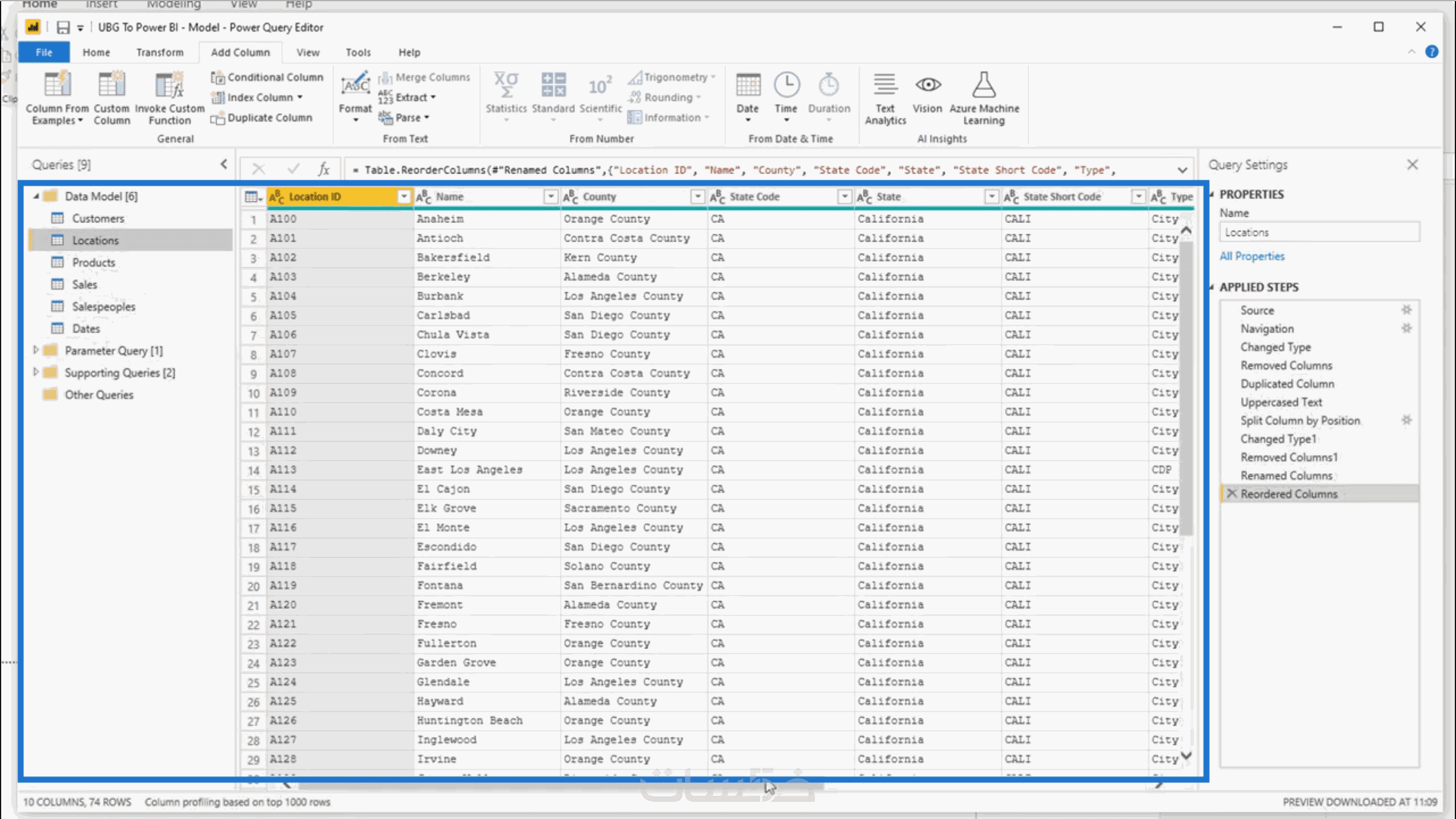The height and width of the screenshot is (819, 1456).
Task: Click the save icon in title bar
Action: (63, 27)
